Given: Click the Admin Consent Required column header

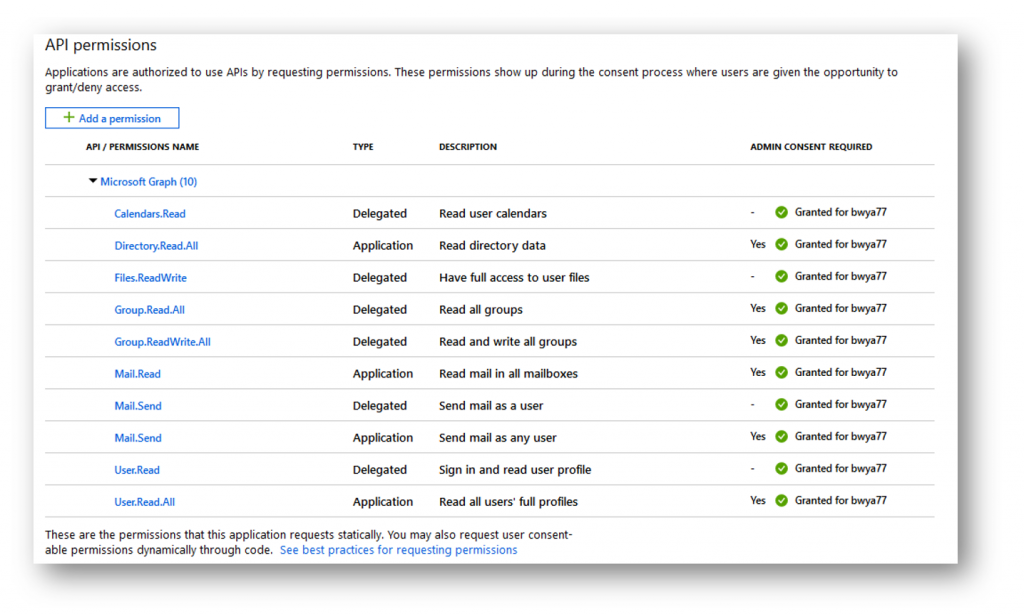Looking at the screenshot, I should click(811, 147).
